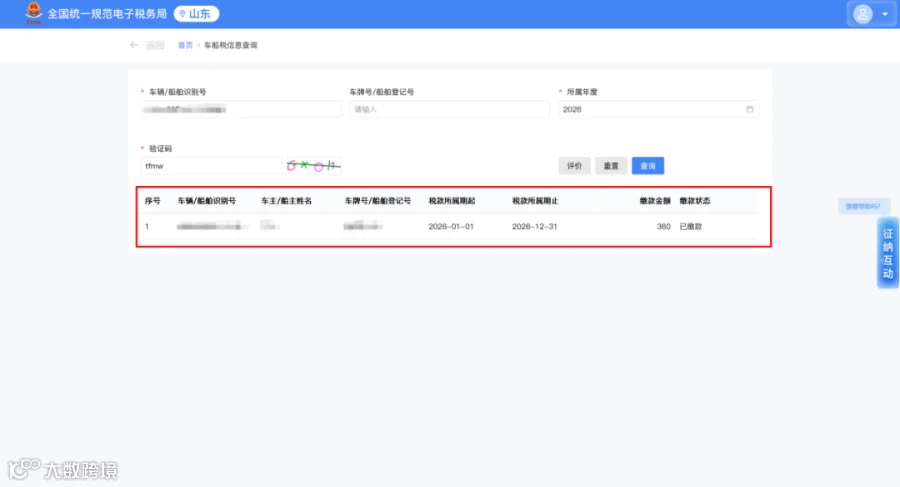Image resolution: width=900 pixels, height=487 pixels.
Task: Select the 2026-01-01 start date cell
Action: point(451,226)
